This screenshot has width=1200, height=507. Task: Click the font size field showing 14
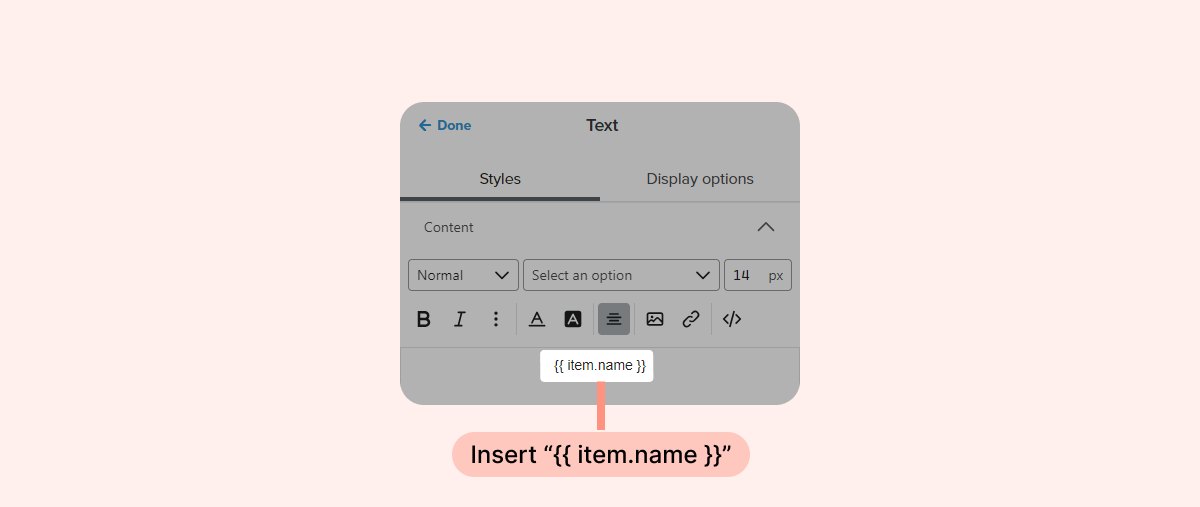[742, 275]
